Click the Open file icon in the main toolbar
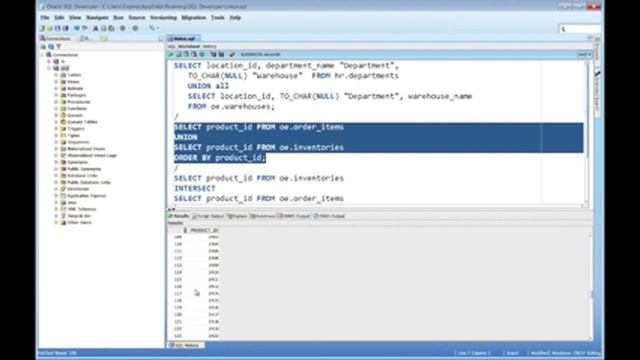Viewport: 640px width, 360px height. [50, 28]
